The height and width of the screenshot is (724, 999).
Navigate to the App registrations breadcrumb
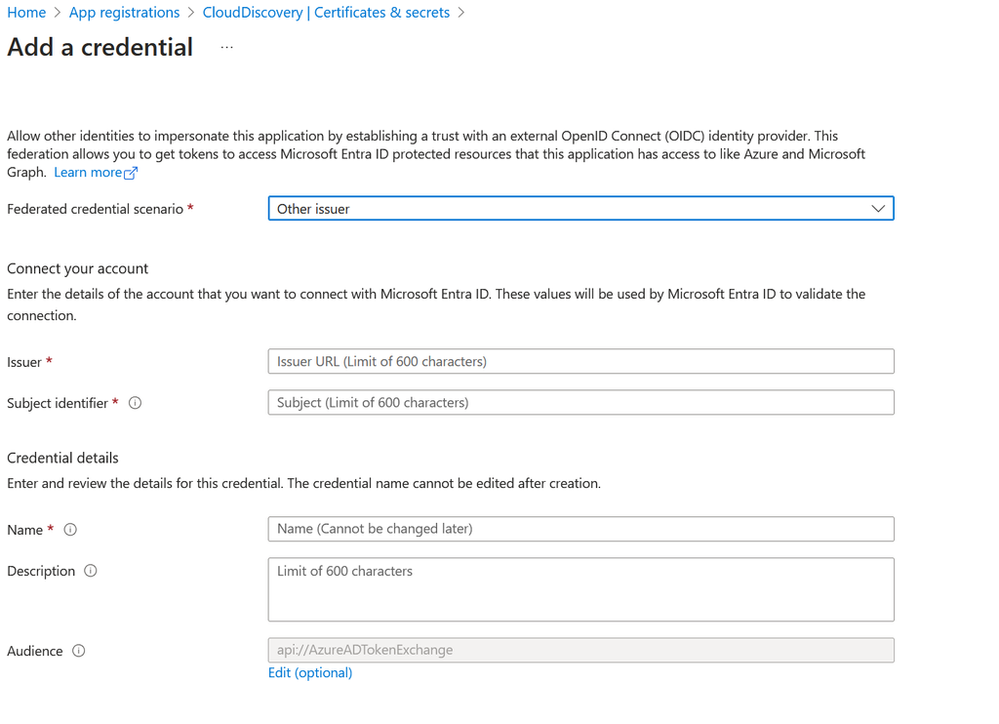pos(124,13)
